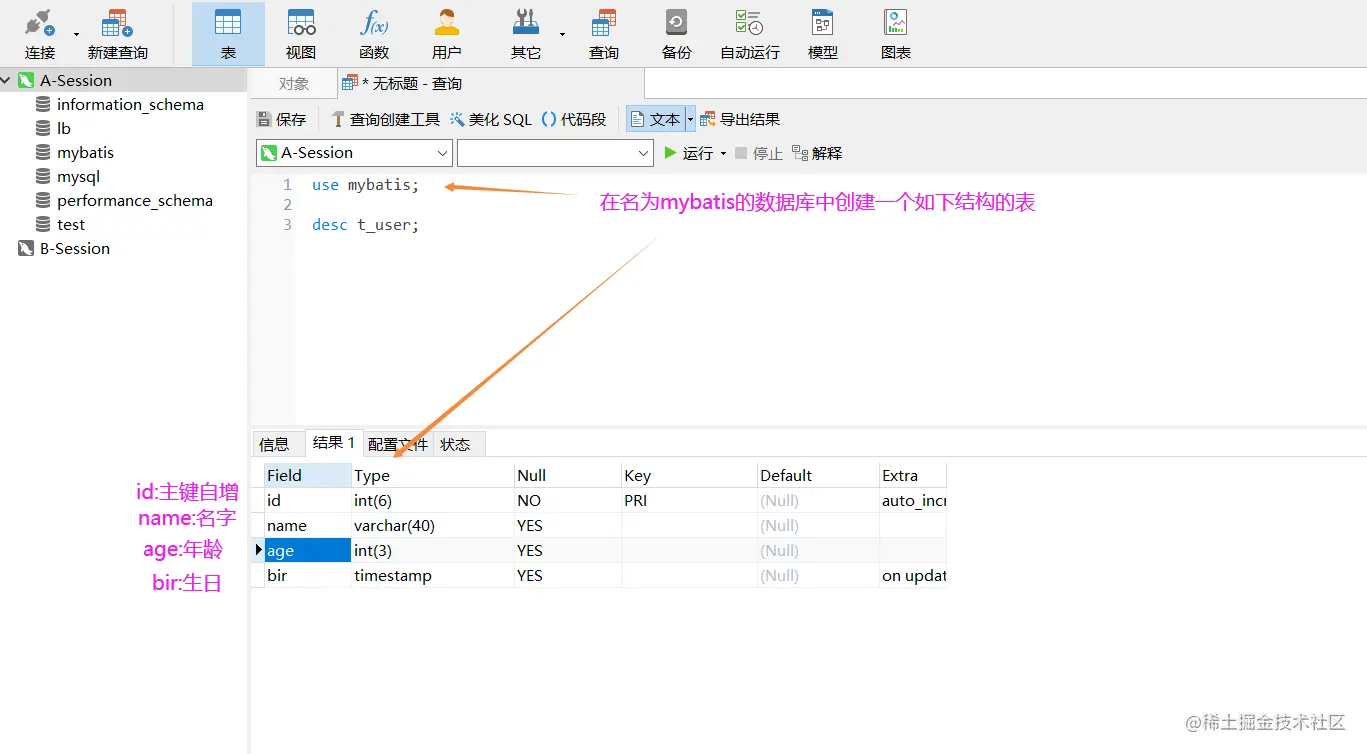Click the Type column header
Image resolution: width=1367 pixels, height=754 pixels.
(432, 475)
